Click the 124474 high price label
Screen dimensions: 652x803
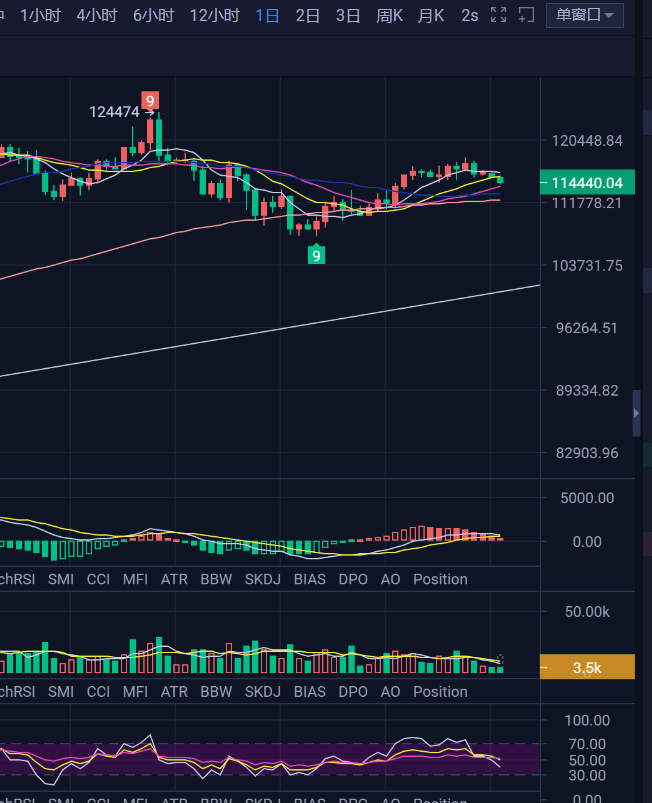[114, 112]
